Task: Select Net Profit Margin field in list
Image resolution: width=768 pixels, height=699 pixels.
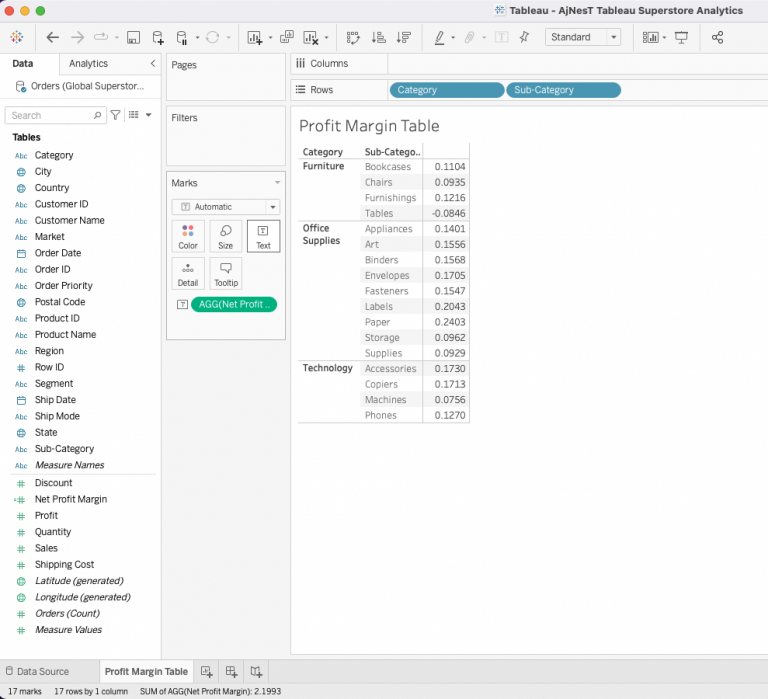Action: coord(70,499)
